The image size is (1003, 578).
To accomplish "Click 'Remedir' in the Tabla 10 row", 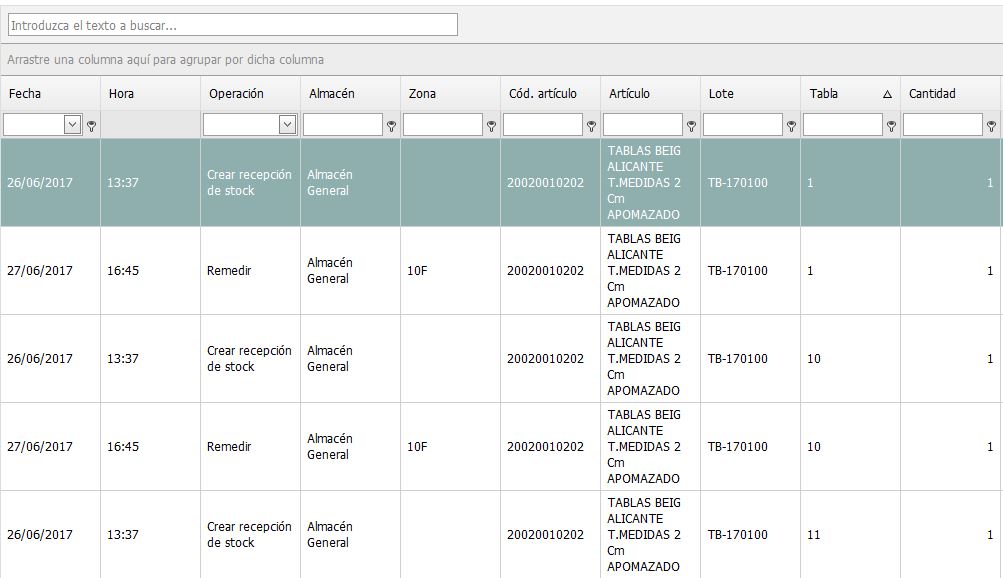I will point(229,446).
